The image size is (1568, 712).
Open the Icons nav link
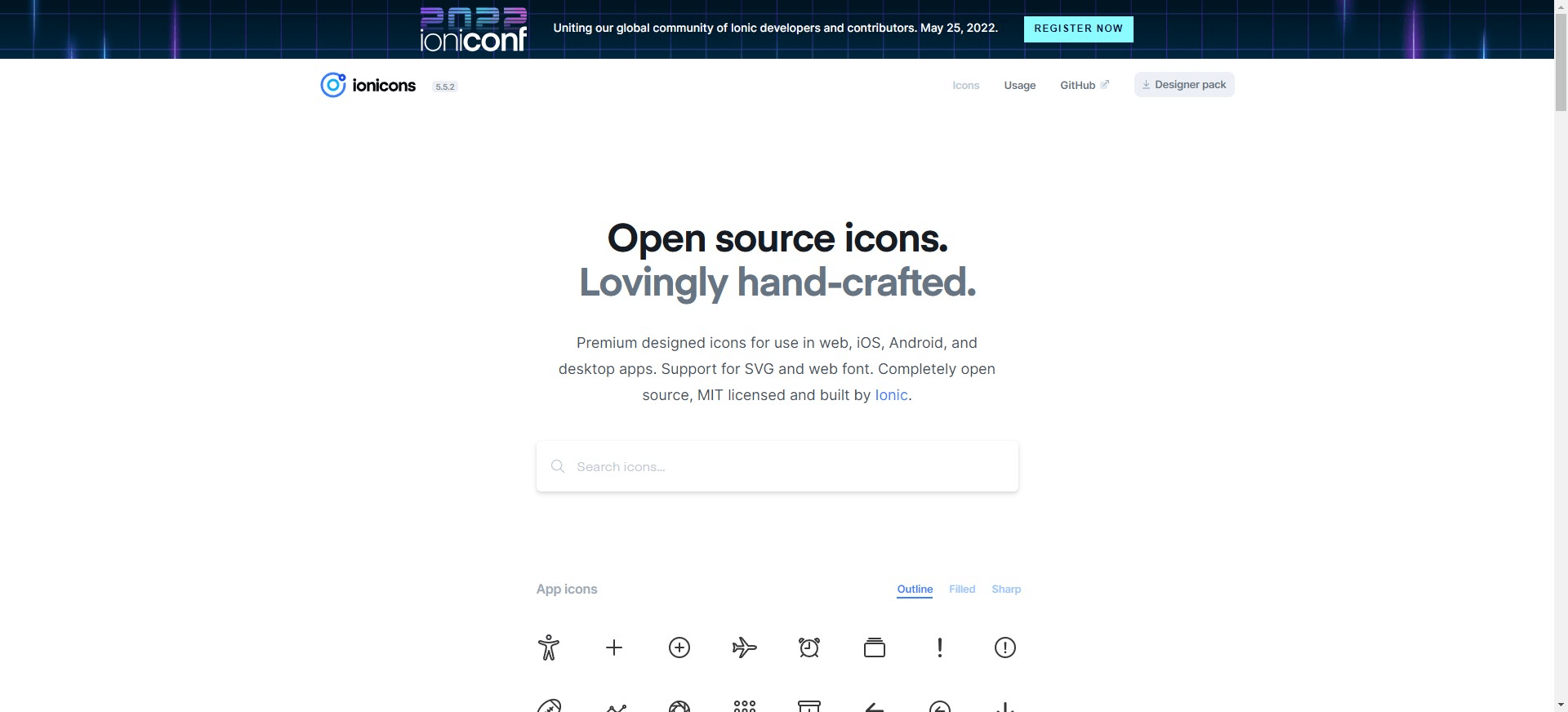[966, 85]
